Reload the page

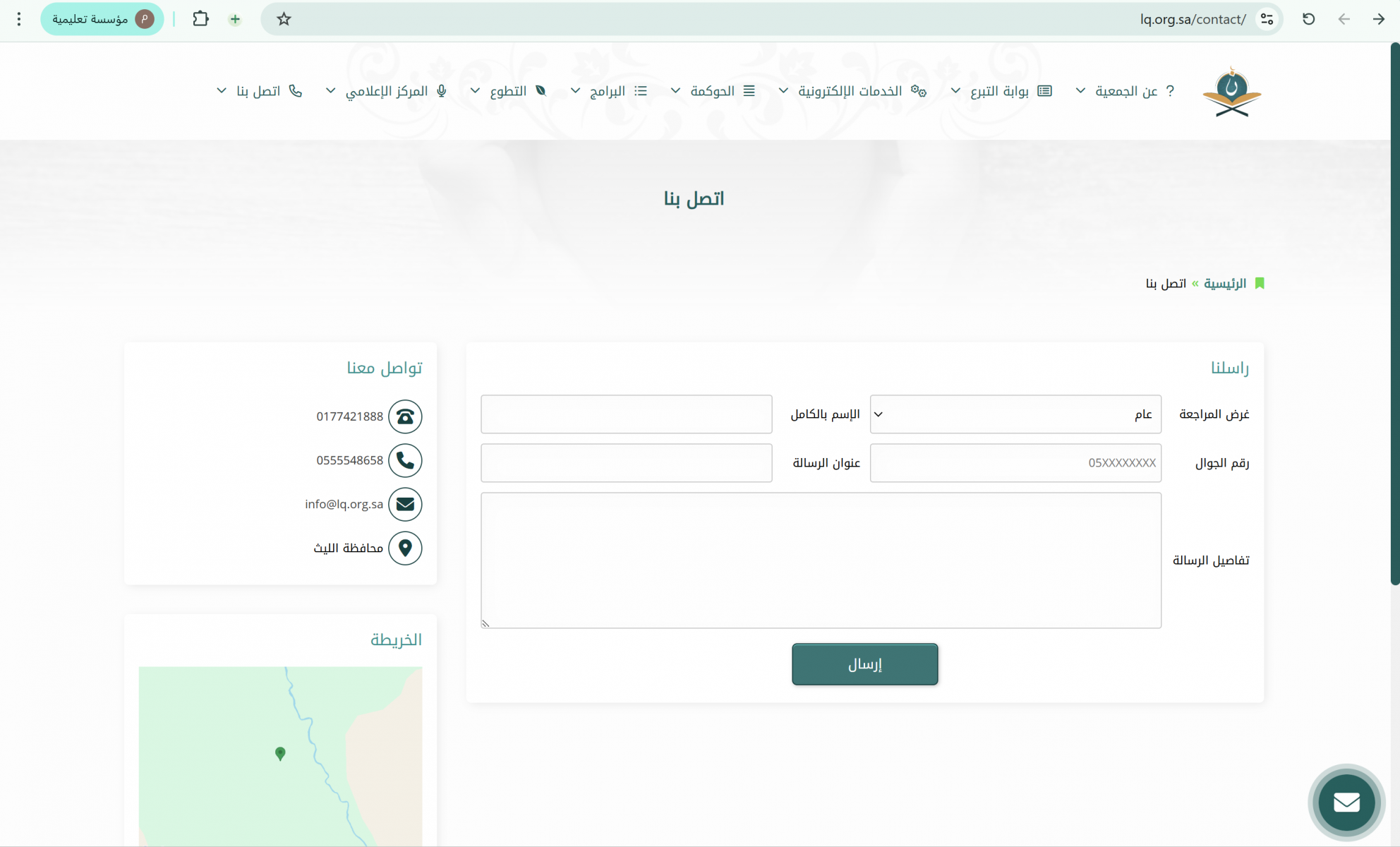[x=1308, y=19]
